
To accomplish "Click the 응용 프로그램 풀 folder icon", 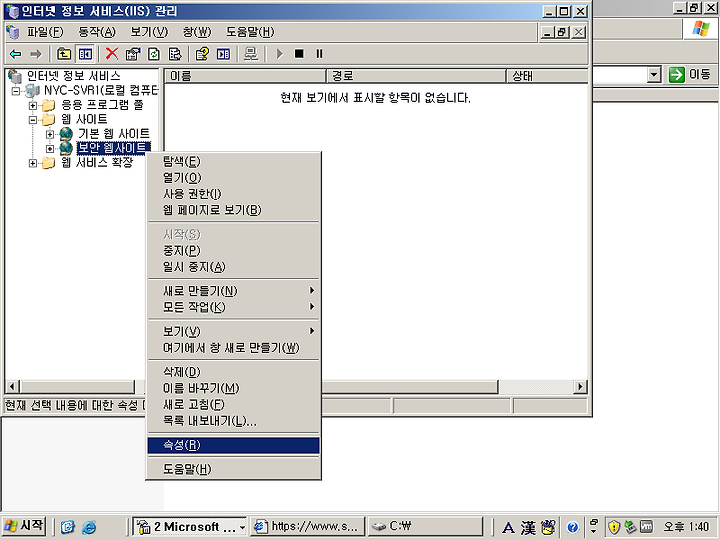I will click(48, 105).
